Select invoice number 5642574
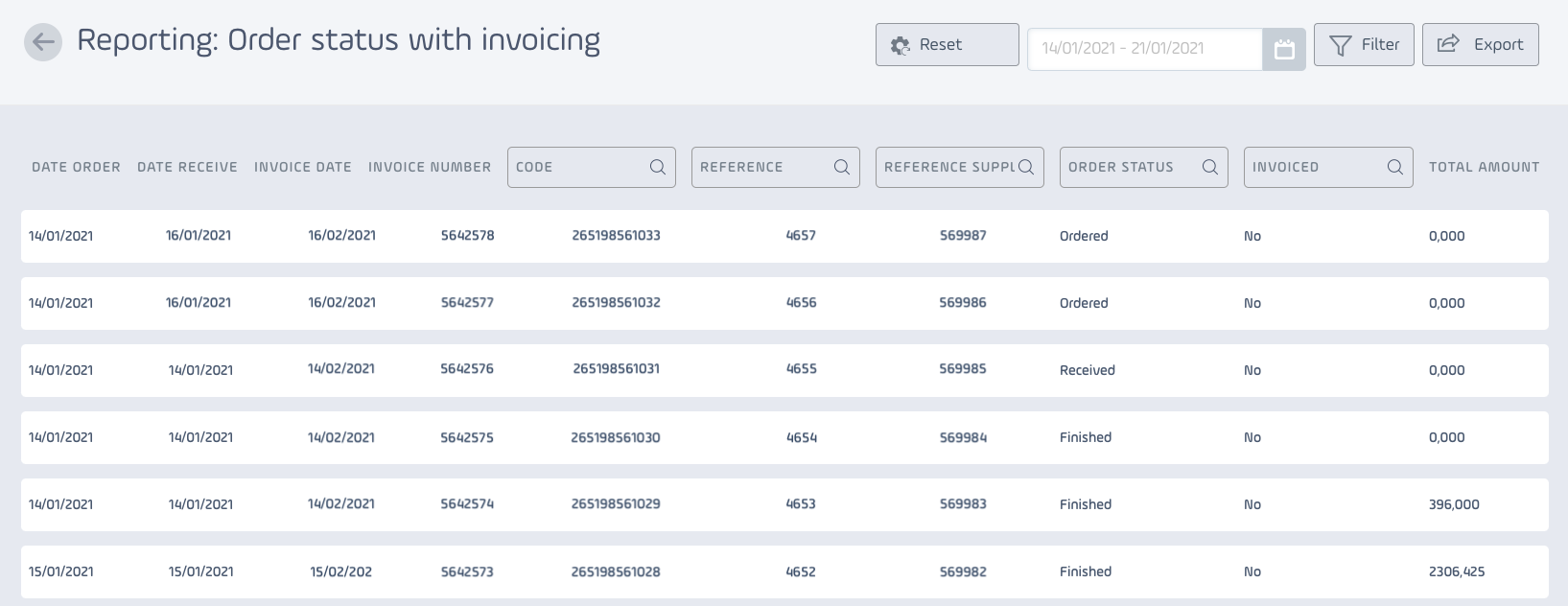This screenshot has width=1568, height=606. pos(467,504)
